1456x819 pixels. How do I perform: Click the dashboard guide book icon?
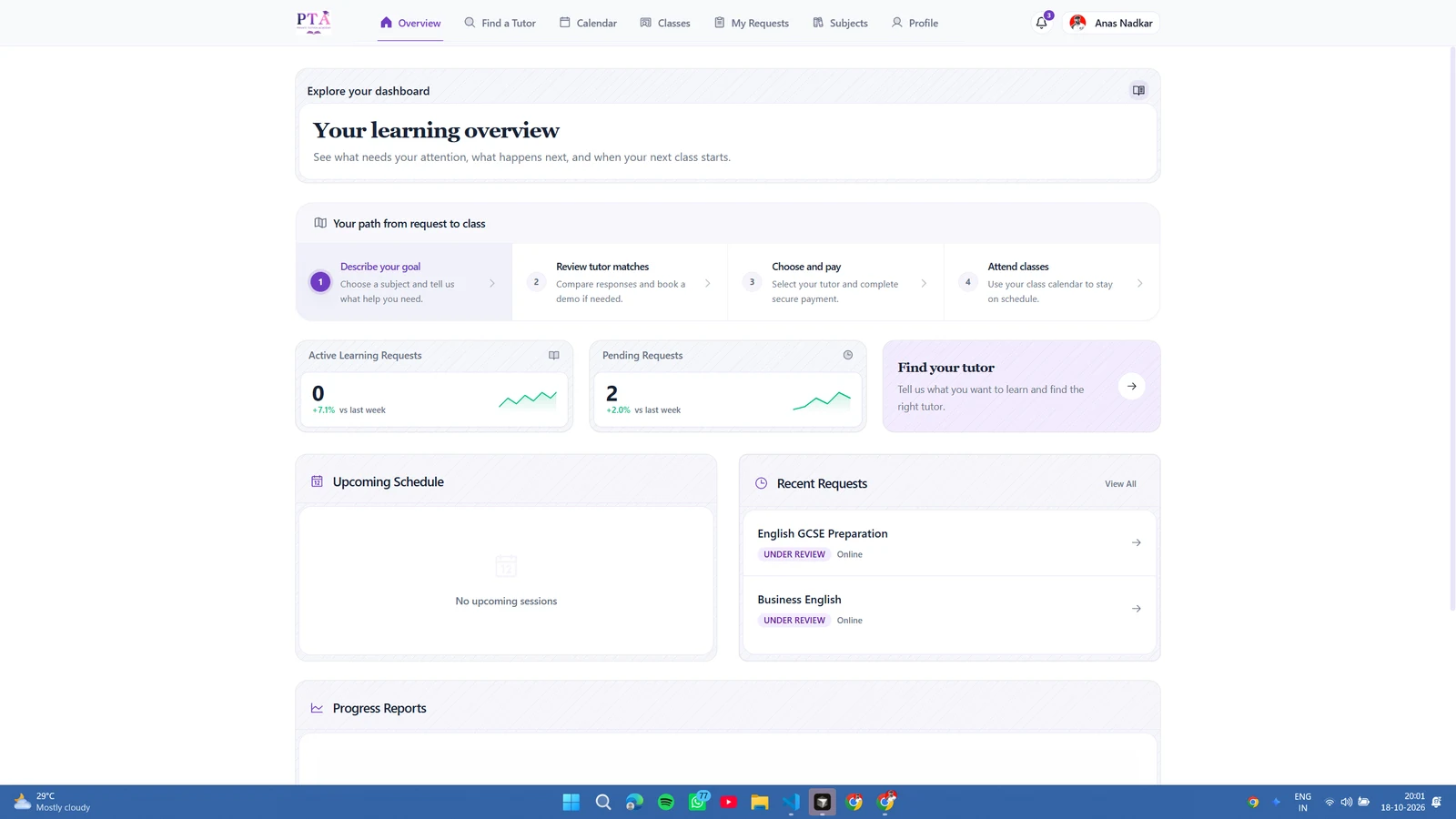tap(1138, 90)
